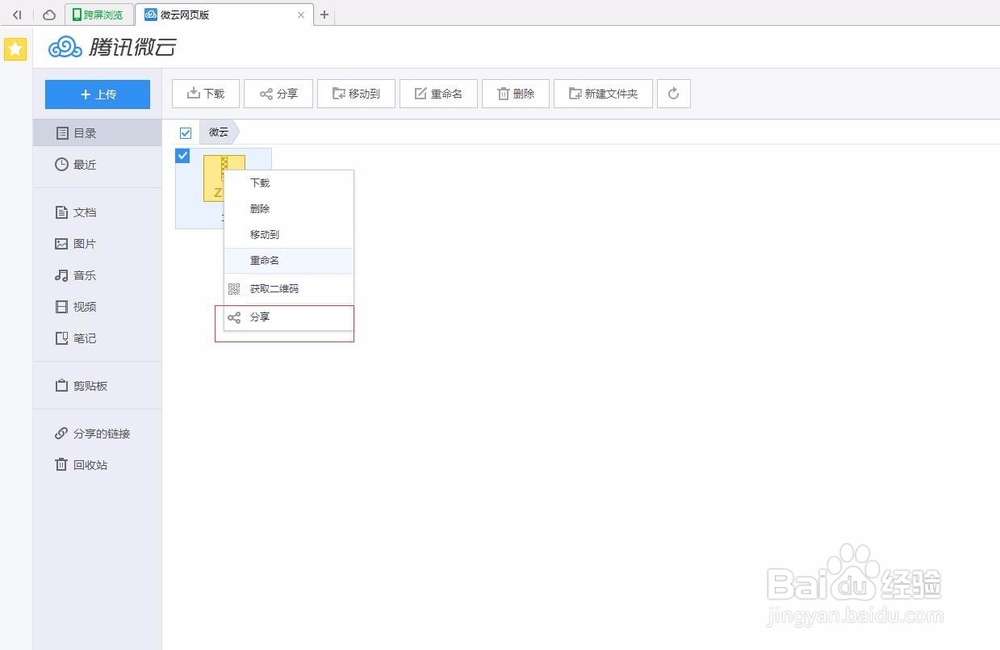Click the zip file thumbnail icon
This screenshot has height=650, width=1000.
213,178
